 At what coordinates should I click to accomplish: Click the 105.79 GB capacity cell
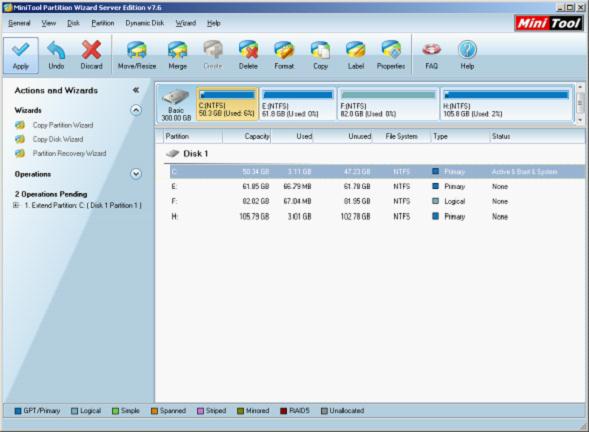coord(254,216)
